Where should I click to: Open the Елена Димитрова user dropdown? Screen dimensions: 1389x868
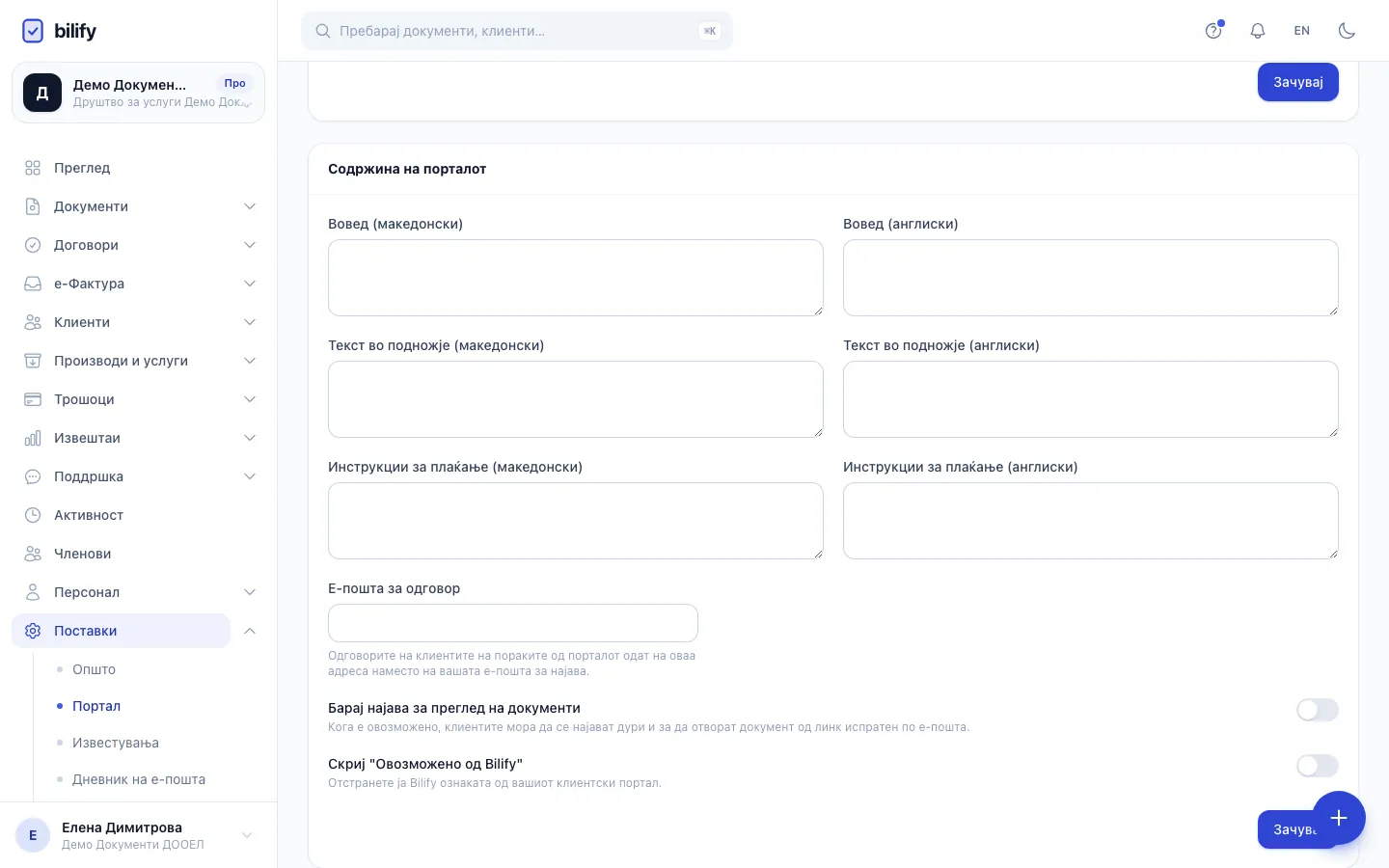[x=247, y=835]
